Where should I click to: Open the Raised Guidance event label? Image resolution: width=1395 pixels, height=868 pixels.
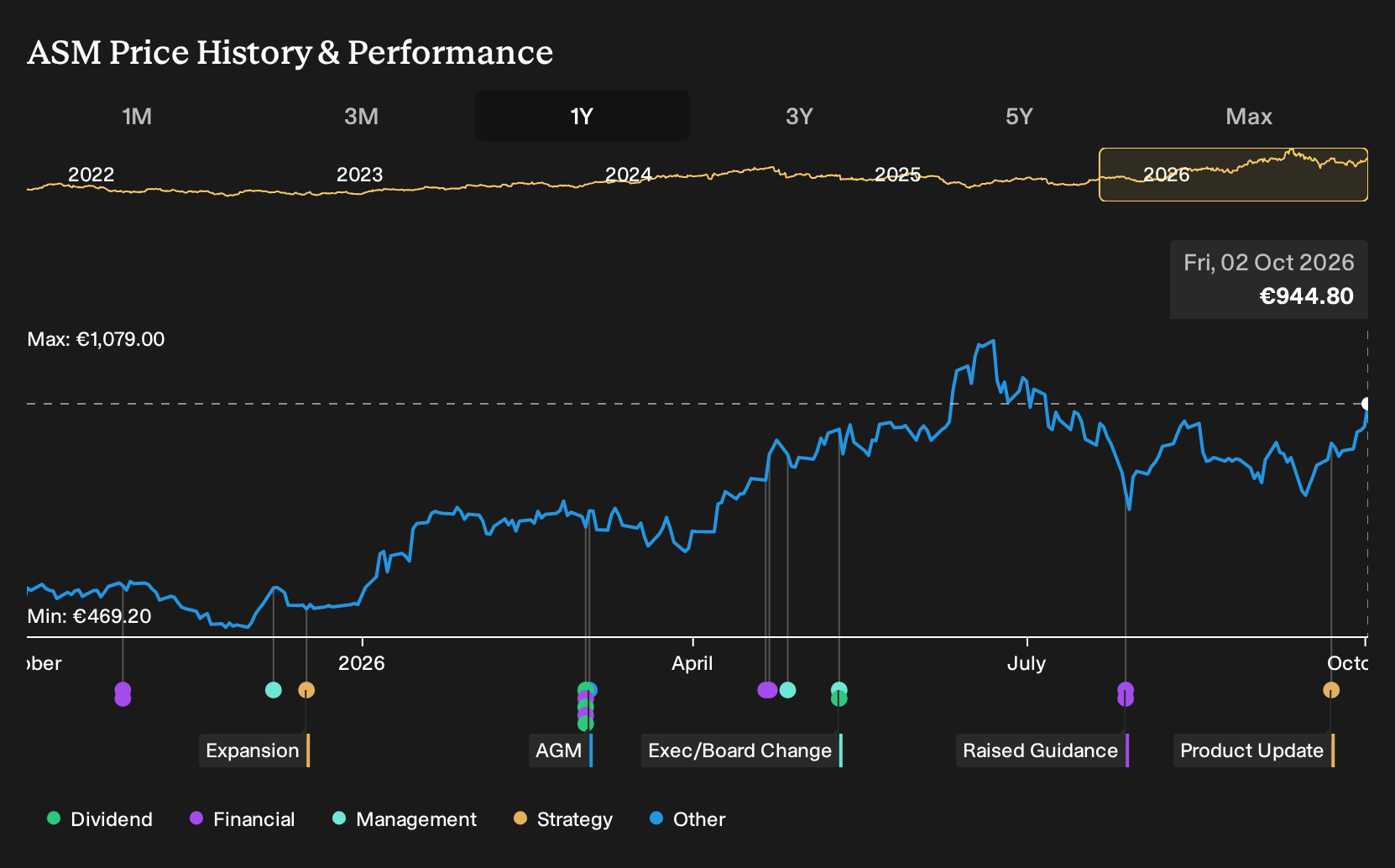pos(1042,750)
